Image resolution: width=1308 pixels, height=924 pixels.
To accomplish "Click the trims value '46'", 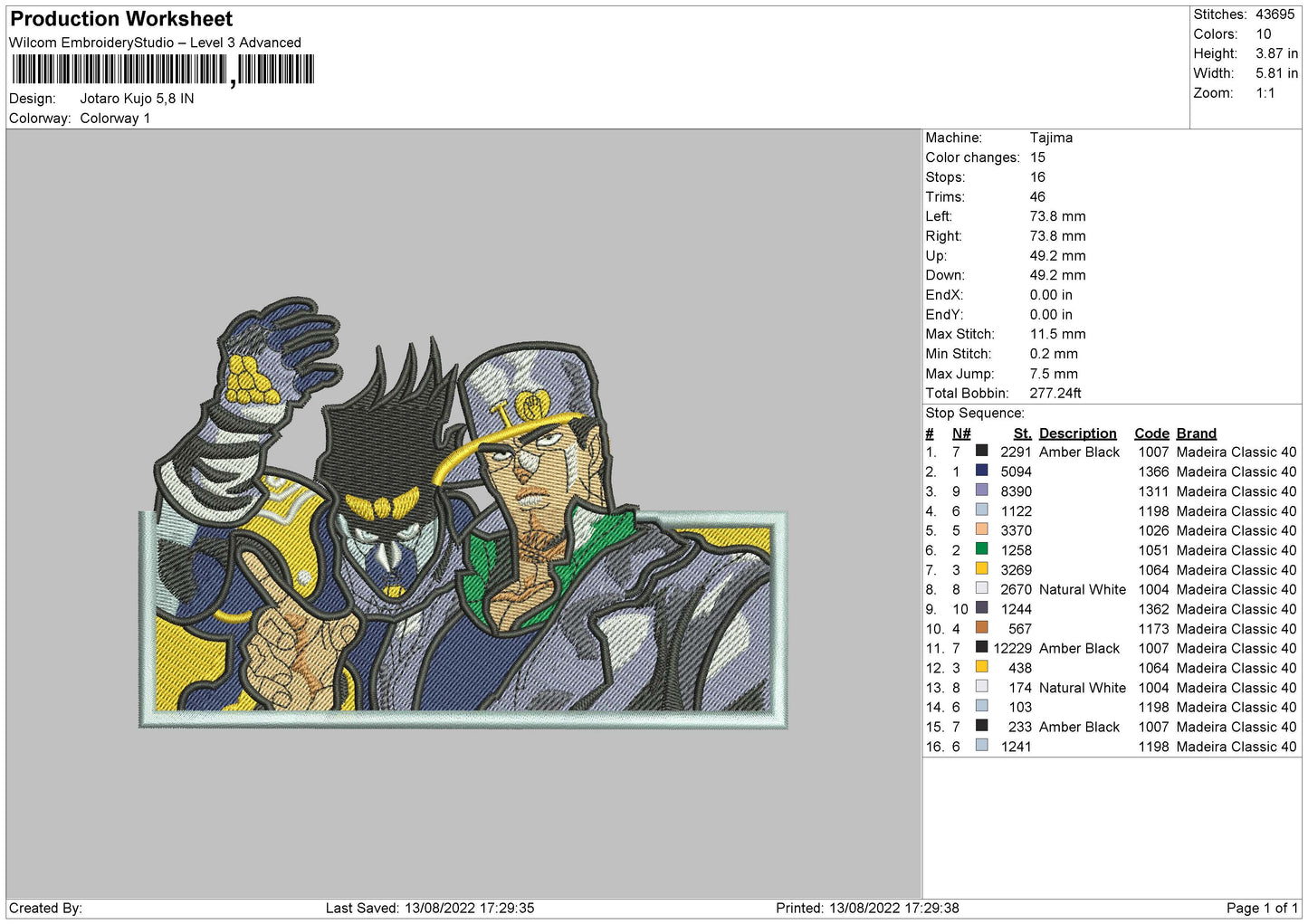I will point(1037,196).
